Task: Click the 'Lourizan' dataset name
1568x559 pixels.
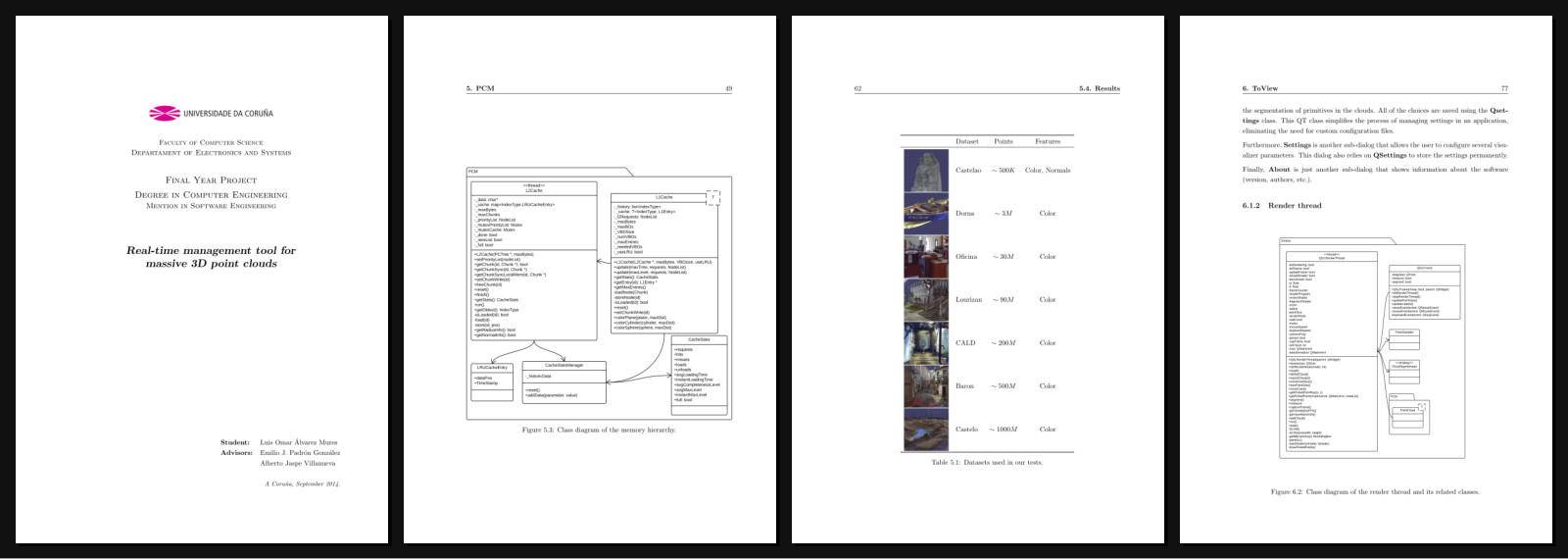Action: (968, 300)
